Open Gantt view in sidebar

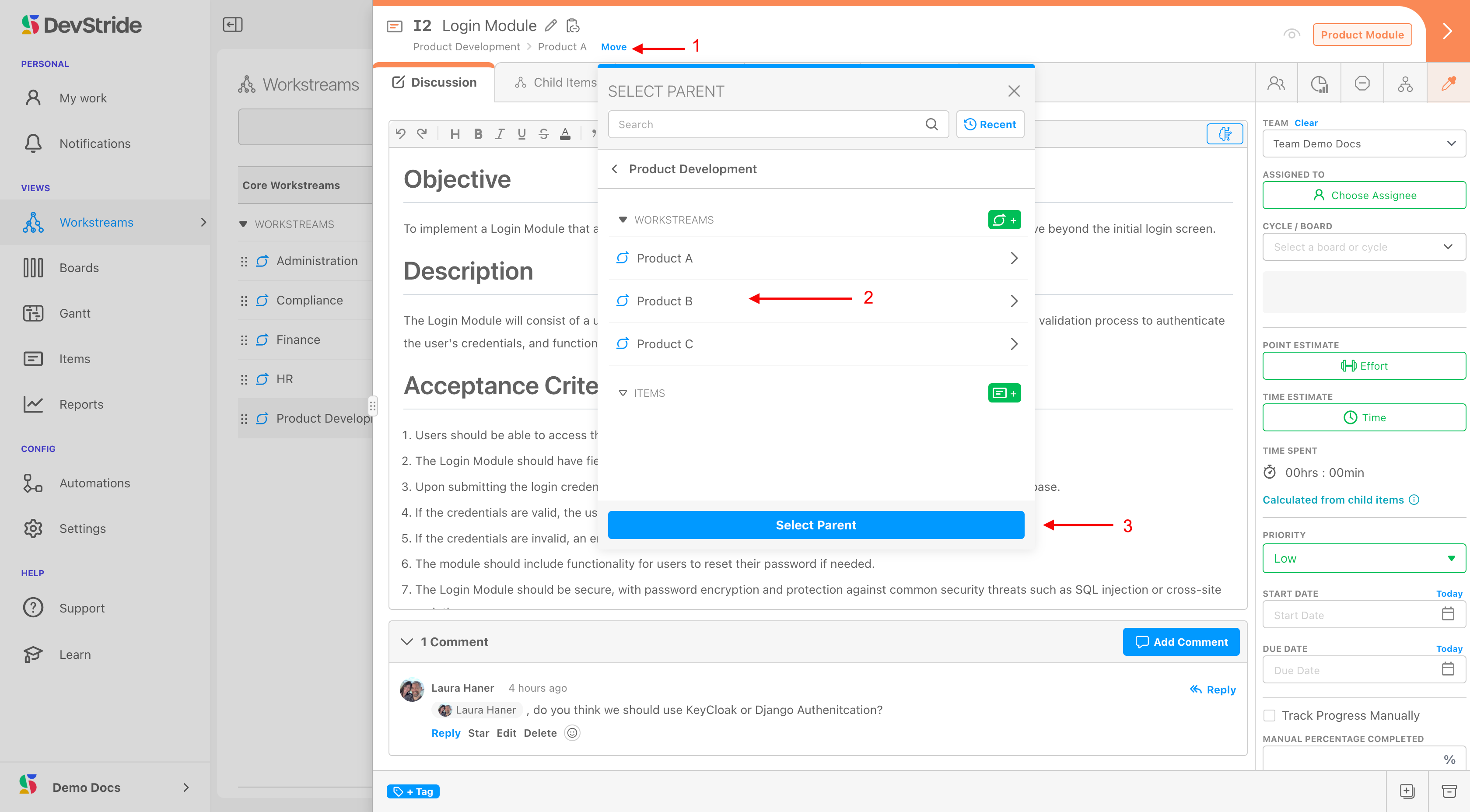(75, 313)
